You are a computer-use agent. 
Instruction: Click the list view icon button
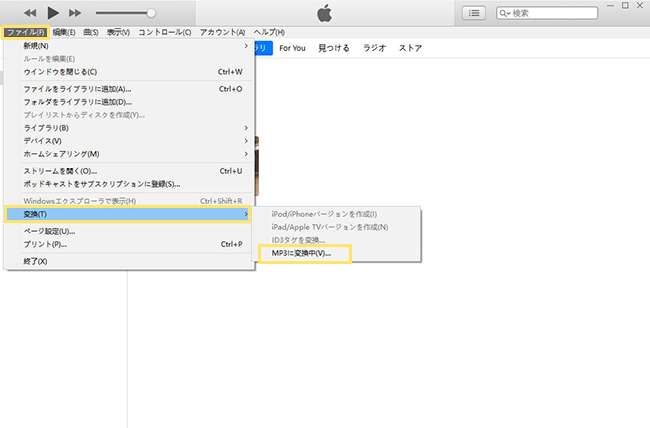point(474,13)
